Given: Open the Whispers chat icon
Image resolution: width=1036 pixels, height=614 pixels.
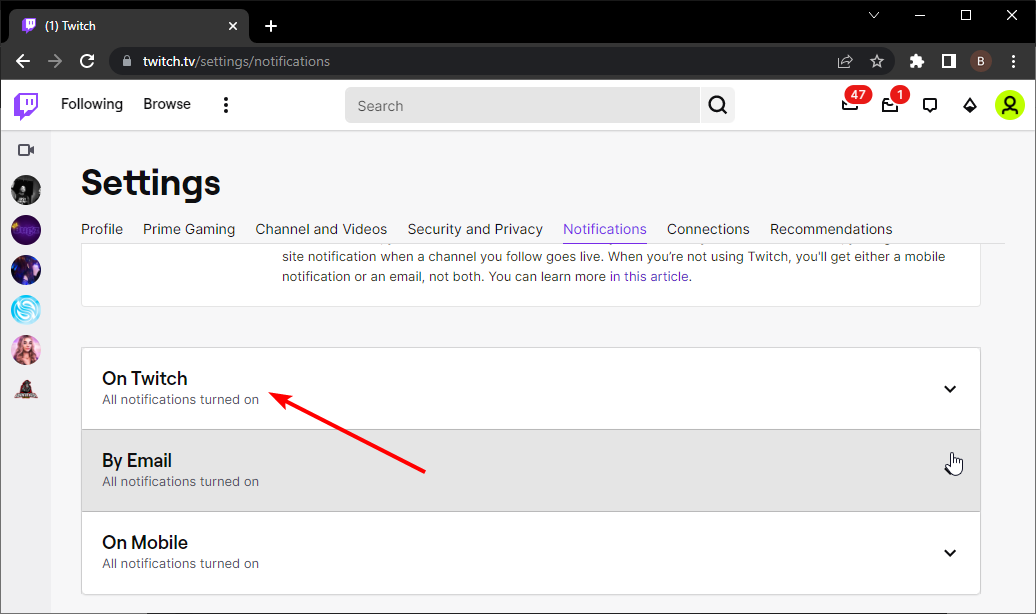Looking at the screenshot, I should coord(930,106).
